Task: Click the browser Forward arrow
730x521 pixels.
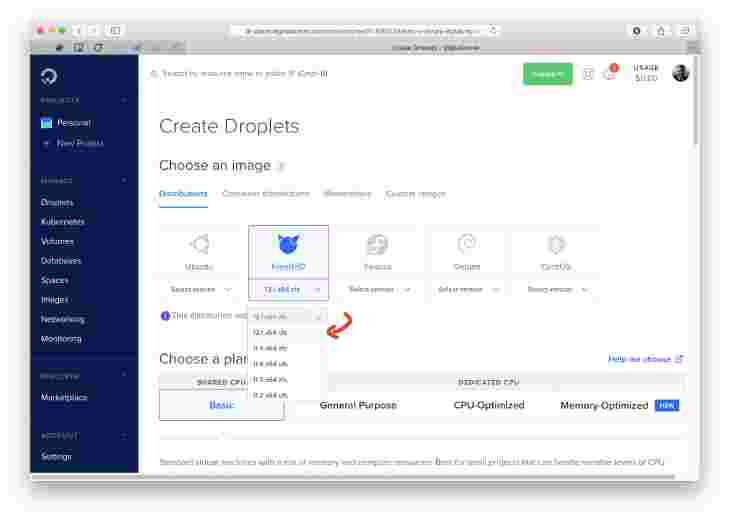Action: click(x=93, y=31)
